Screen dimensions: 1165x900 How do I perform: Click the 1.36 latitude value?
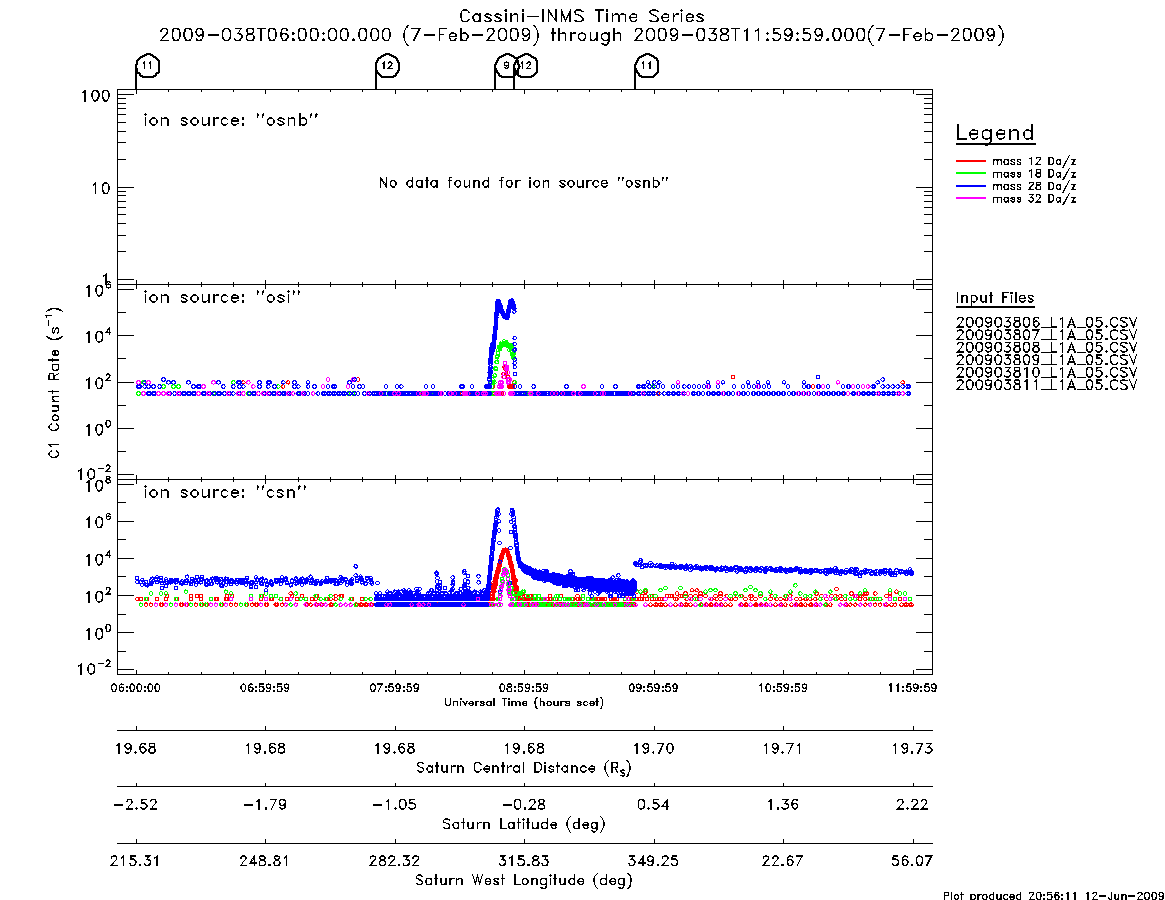[x=782, y=805]
